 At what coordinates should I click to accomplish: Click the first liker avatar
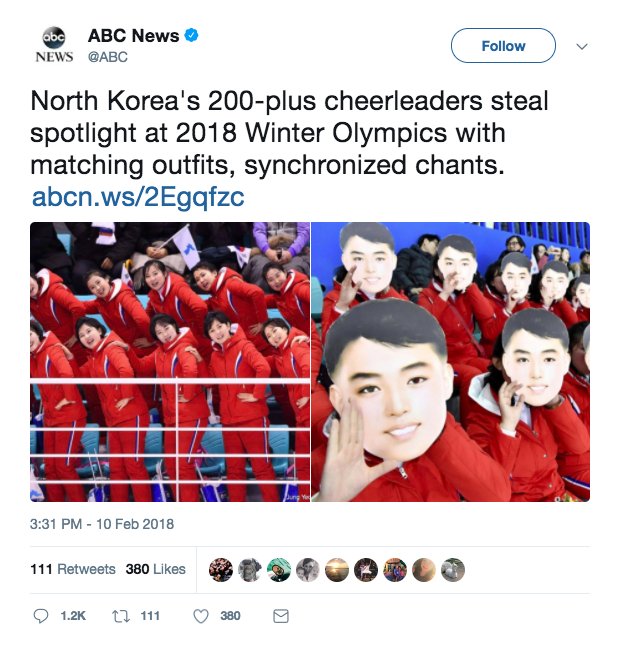[221, 570]
